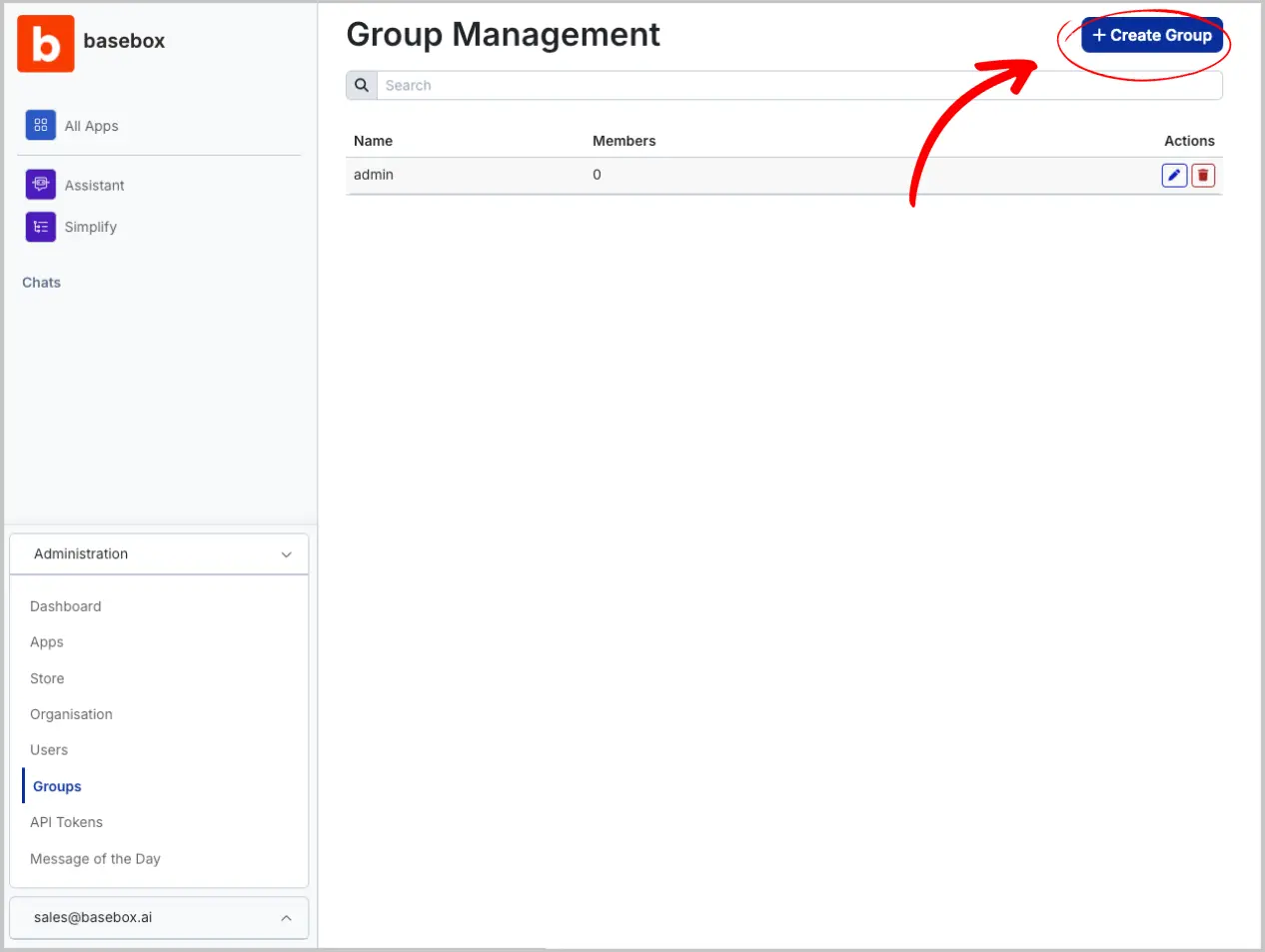Click the Simplify app icon

click(x=41, y=227)
